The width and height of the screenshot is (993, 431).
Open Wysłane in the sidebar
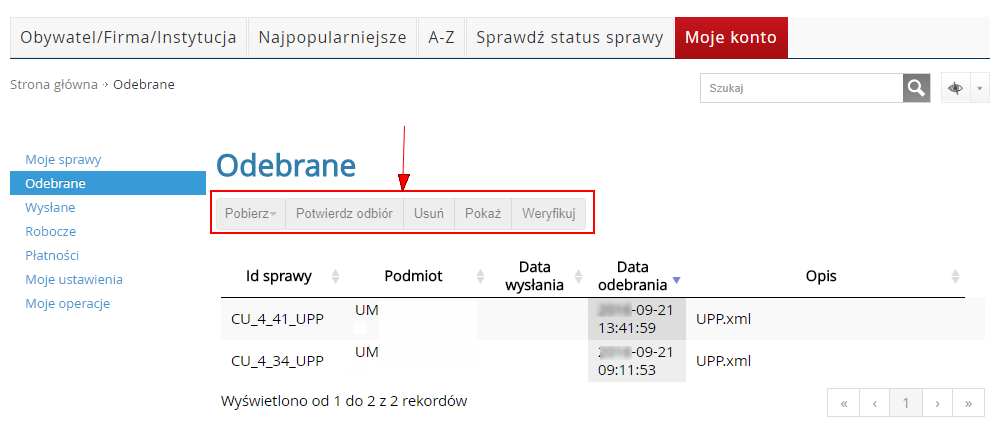coord(50,207)
